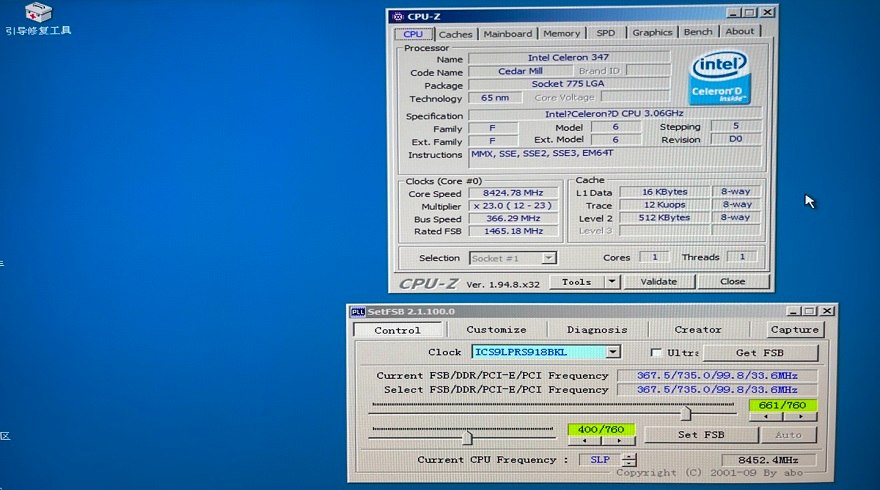Click the greyed Auto button
Image resolution: width=880 pixels, height=490 pixels.
click(788, 434)
